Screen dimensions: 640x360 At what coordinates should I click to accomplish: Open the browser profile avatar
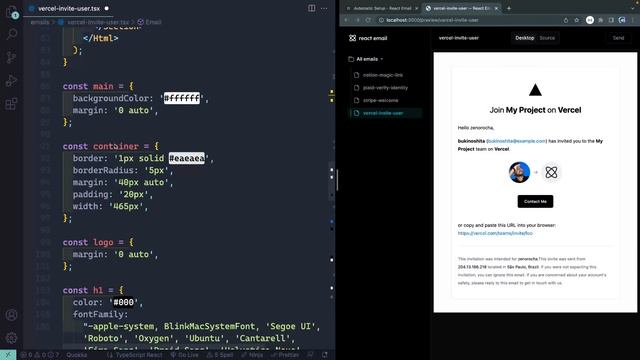click(x=622, y=20)
